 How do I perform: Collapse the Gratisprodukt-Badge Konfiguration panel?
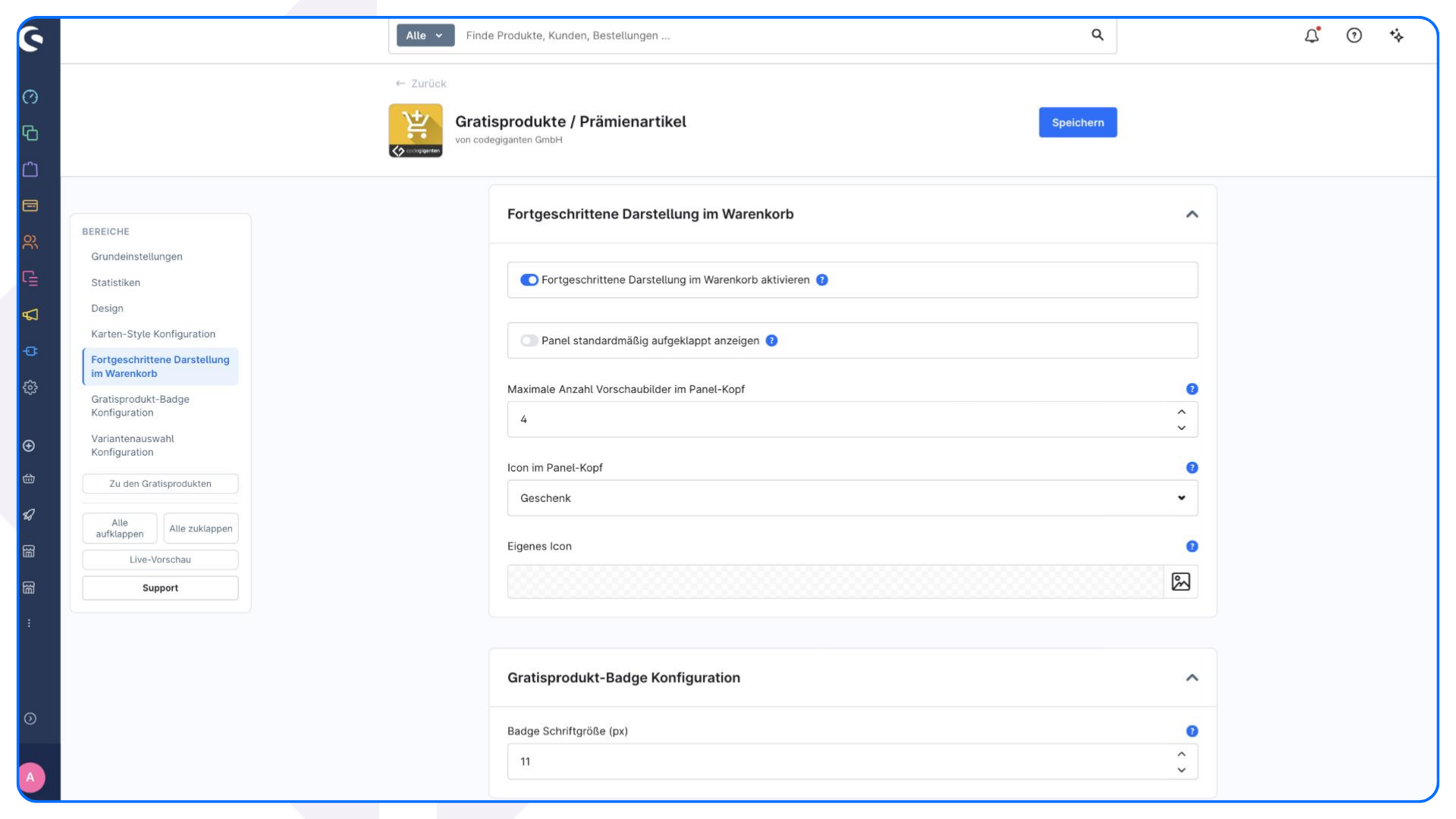click(1192, 678)
